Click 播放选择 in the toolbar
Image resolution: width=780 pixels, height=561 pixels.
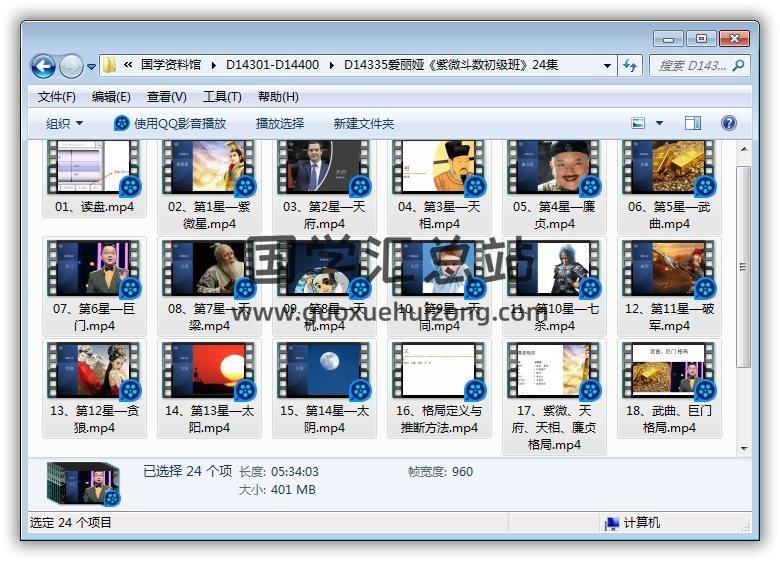click(280, 123)
